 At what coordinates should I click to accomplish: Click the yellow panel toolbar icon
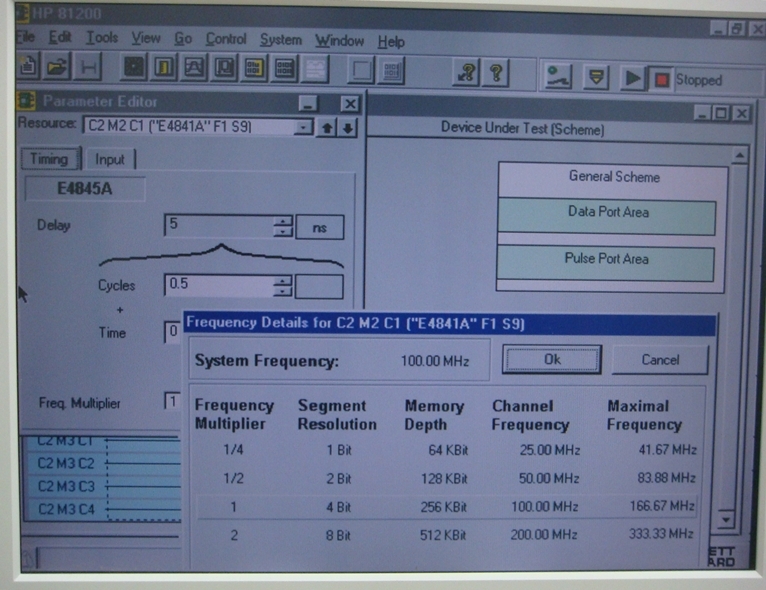pyautogui.click(x=164, y=67)
